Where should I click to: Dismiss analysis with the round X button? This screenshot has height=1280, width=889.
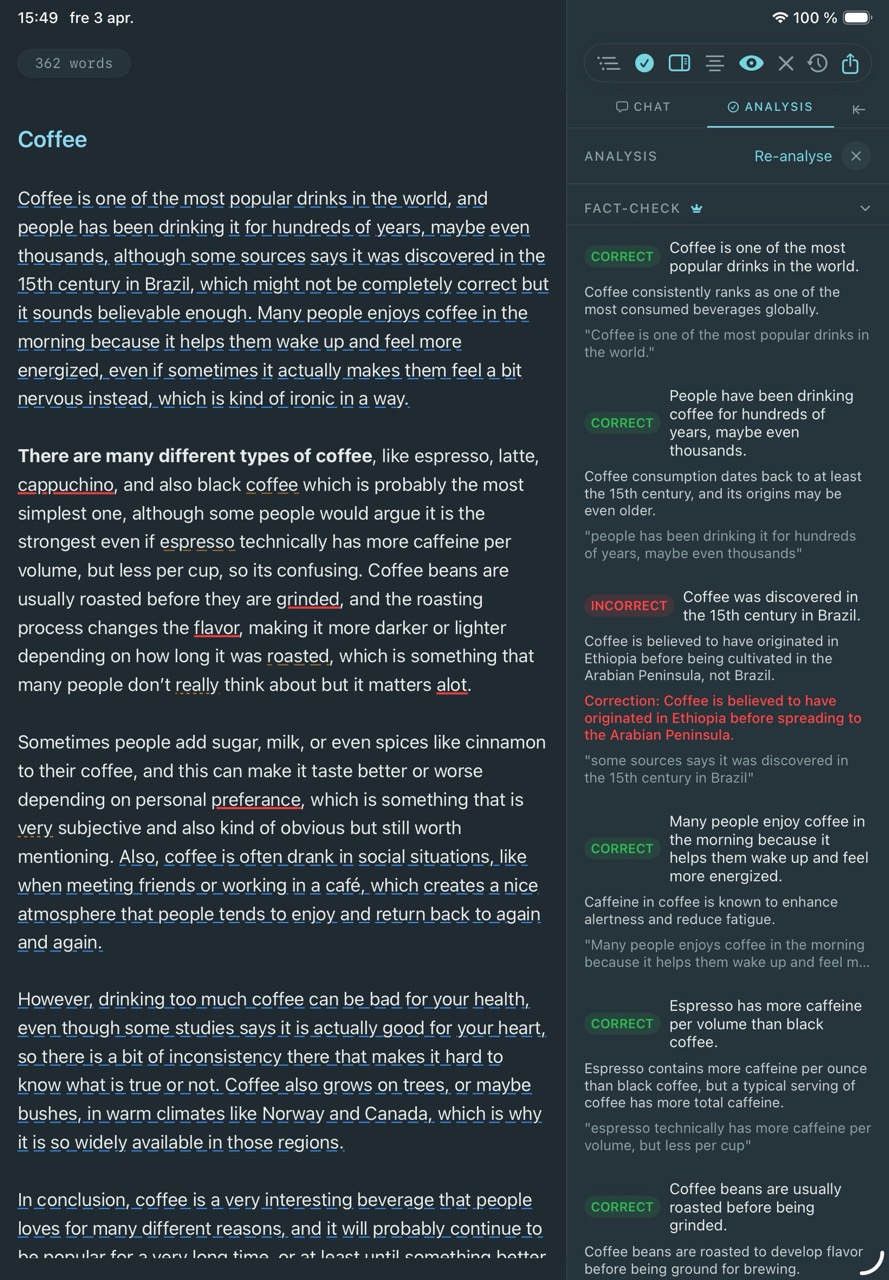pyautogui.click(x=855, y=156)
